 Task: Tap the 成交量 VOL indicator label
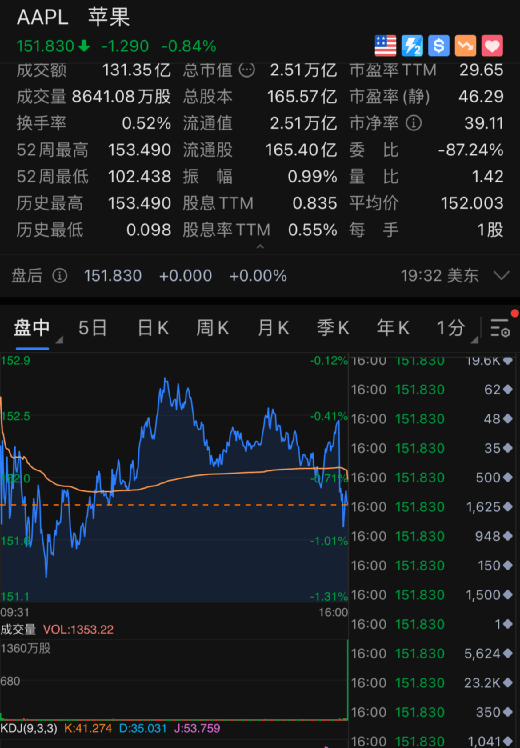click(57, 630)
